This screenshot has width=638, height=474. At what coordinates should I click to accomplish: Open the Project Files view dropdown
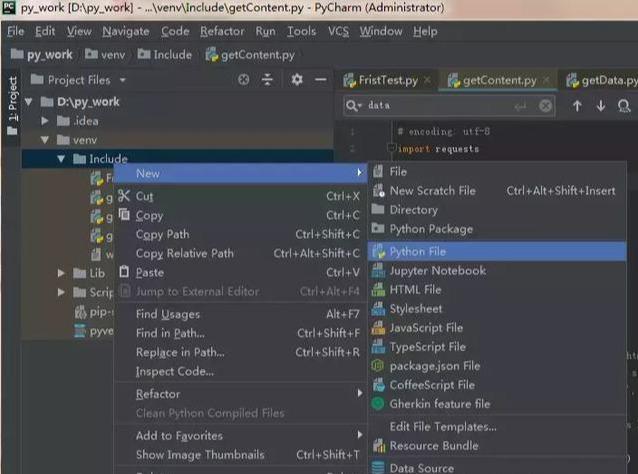point(123,80)
